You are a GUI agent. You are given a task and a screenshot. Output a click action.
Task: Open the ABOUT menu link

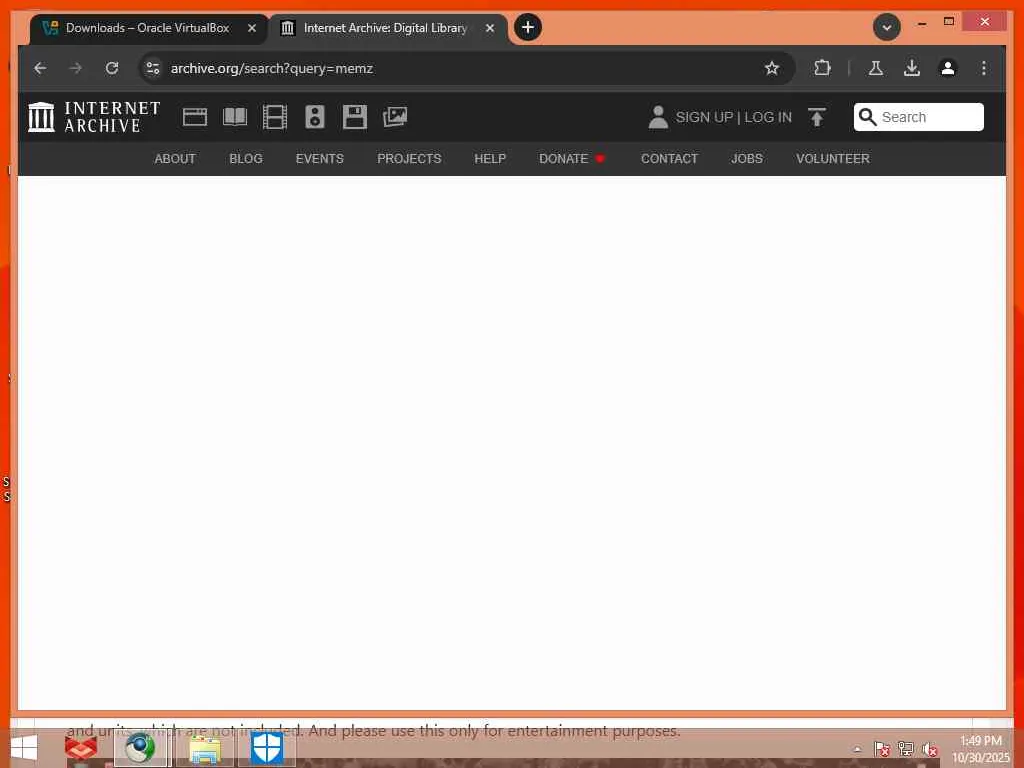[x=175, y=159]
